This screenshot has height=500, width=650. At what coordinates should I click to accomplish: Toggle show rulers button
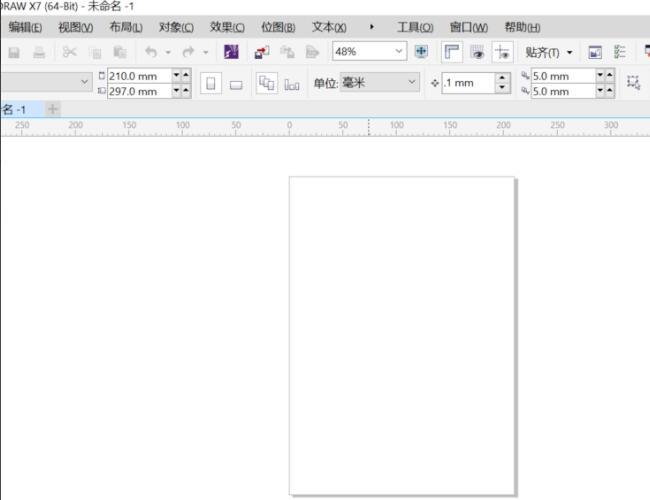pos(451,52)
